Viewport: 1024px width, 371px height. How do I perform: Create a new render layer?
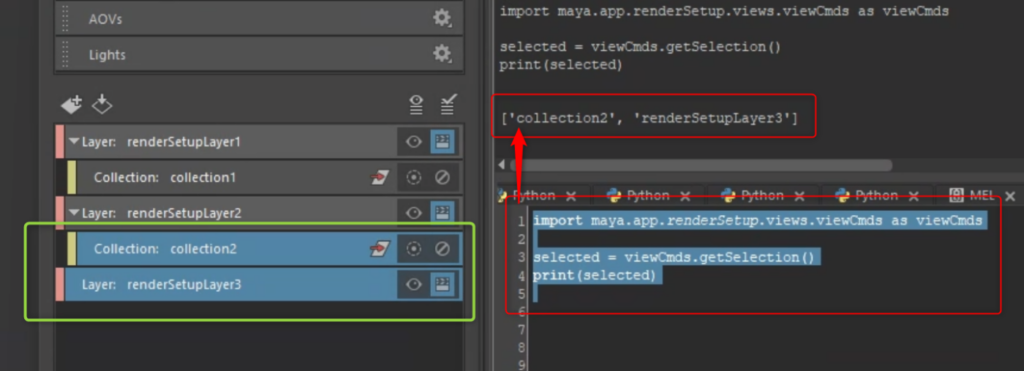coord(71,105)
